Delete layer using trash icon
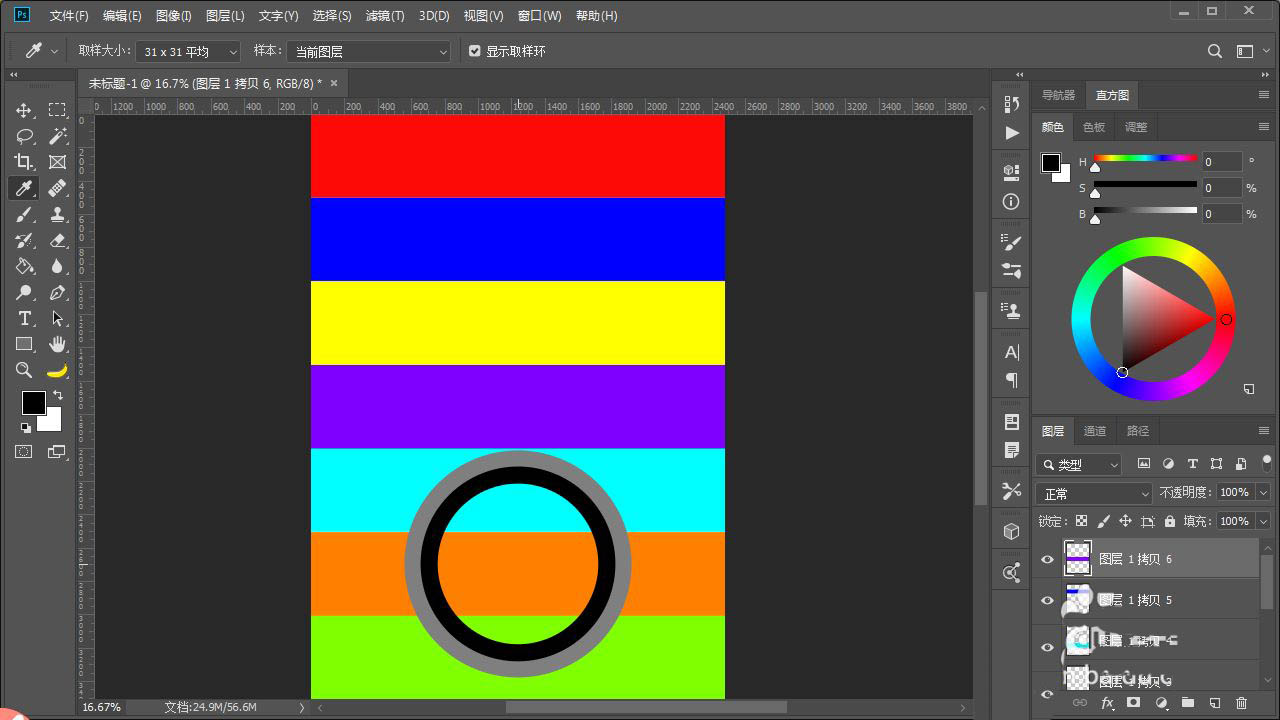This screenshot has width=1280, height=720. click(1242, 704)
